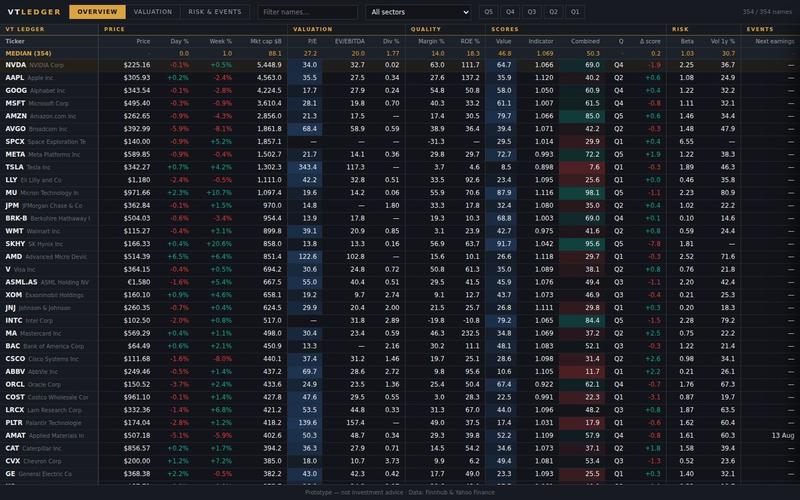Image resolution: width=800 pixels, height=500 pixels.
Task: Sort by the EV/EBITDA column header
Action: point(346,41)
